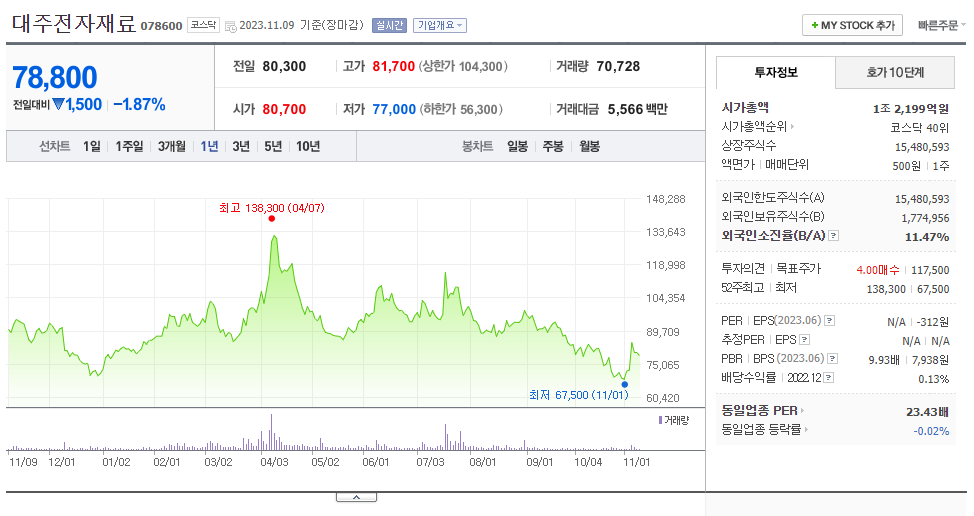Click the help icon beside PER EPS(2023.06)
Viewport: 974px width, 516px height.
[x=829, y=321]
